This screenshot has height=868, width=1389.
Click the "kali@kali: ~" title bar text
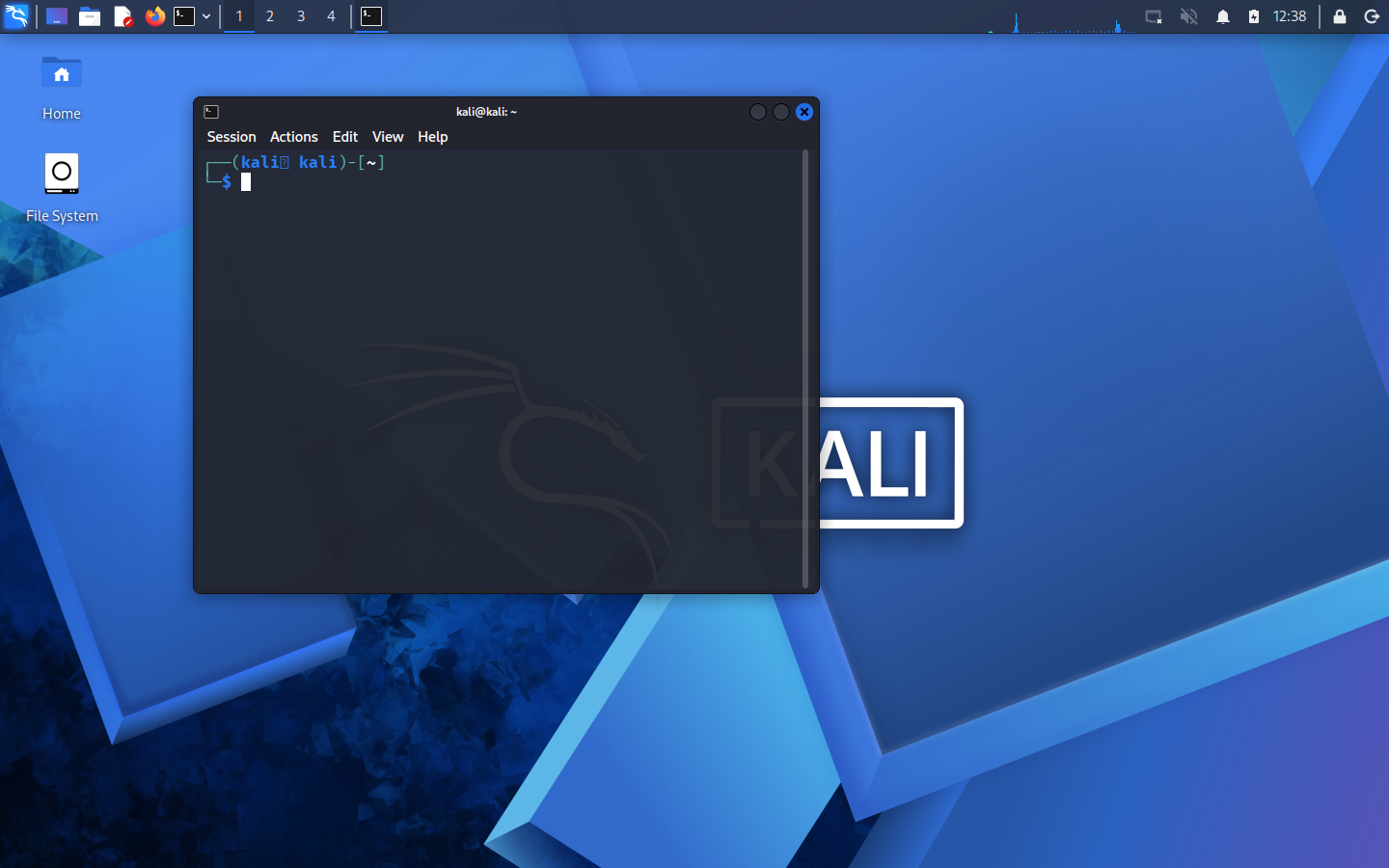coord(487,112)
